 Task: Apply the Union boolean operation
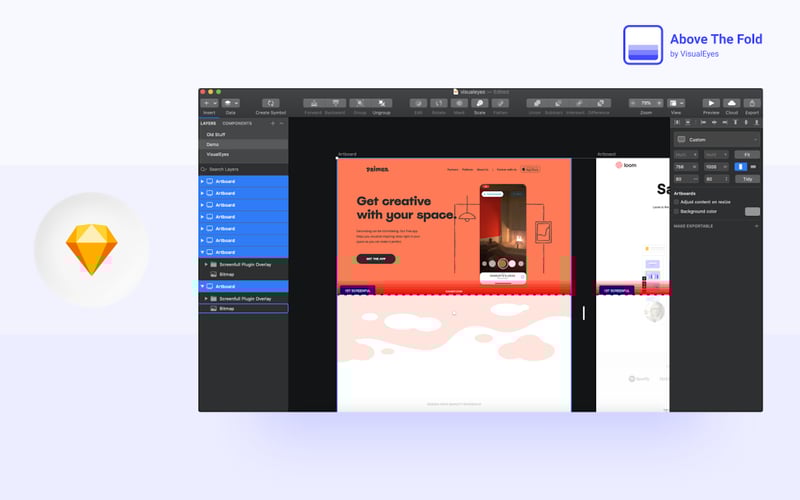click(x=537, y=103)
